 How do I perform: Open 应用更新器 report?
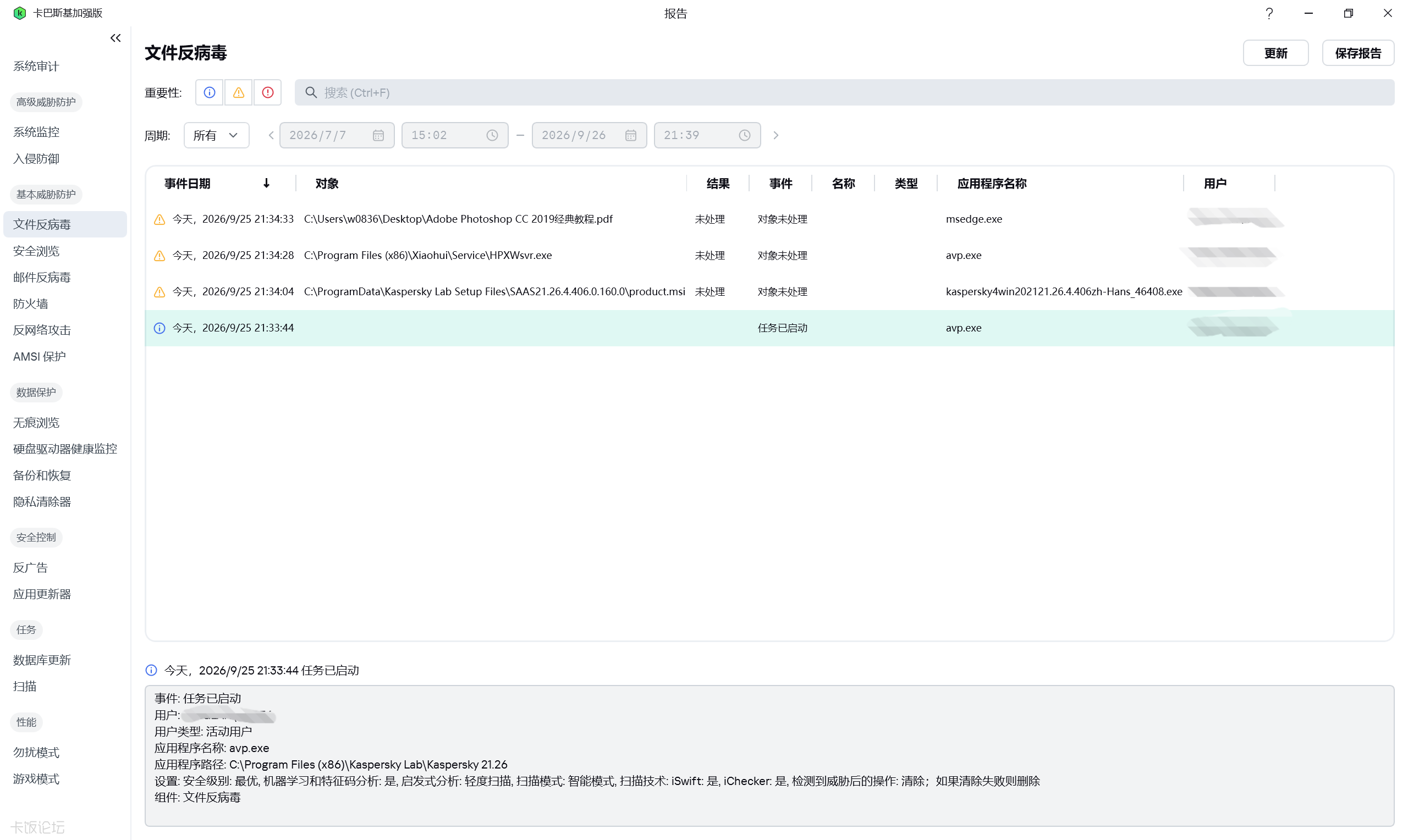pos(42,594)
